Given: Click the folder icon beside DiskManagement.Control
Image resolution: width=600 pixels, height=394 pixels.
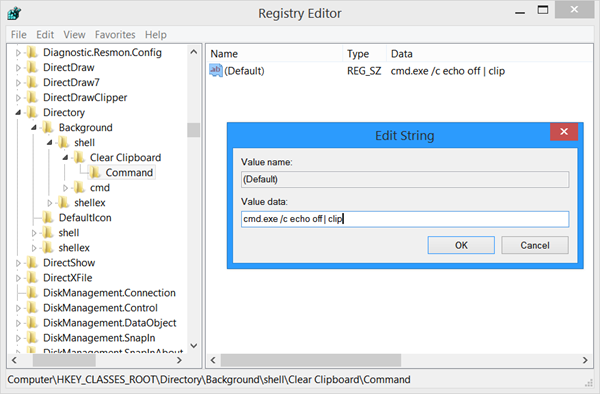Looking at the screenshot, I should [x=32, y=308].
